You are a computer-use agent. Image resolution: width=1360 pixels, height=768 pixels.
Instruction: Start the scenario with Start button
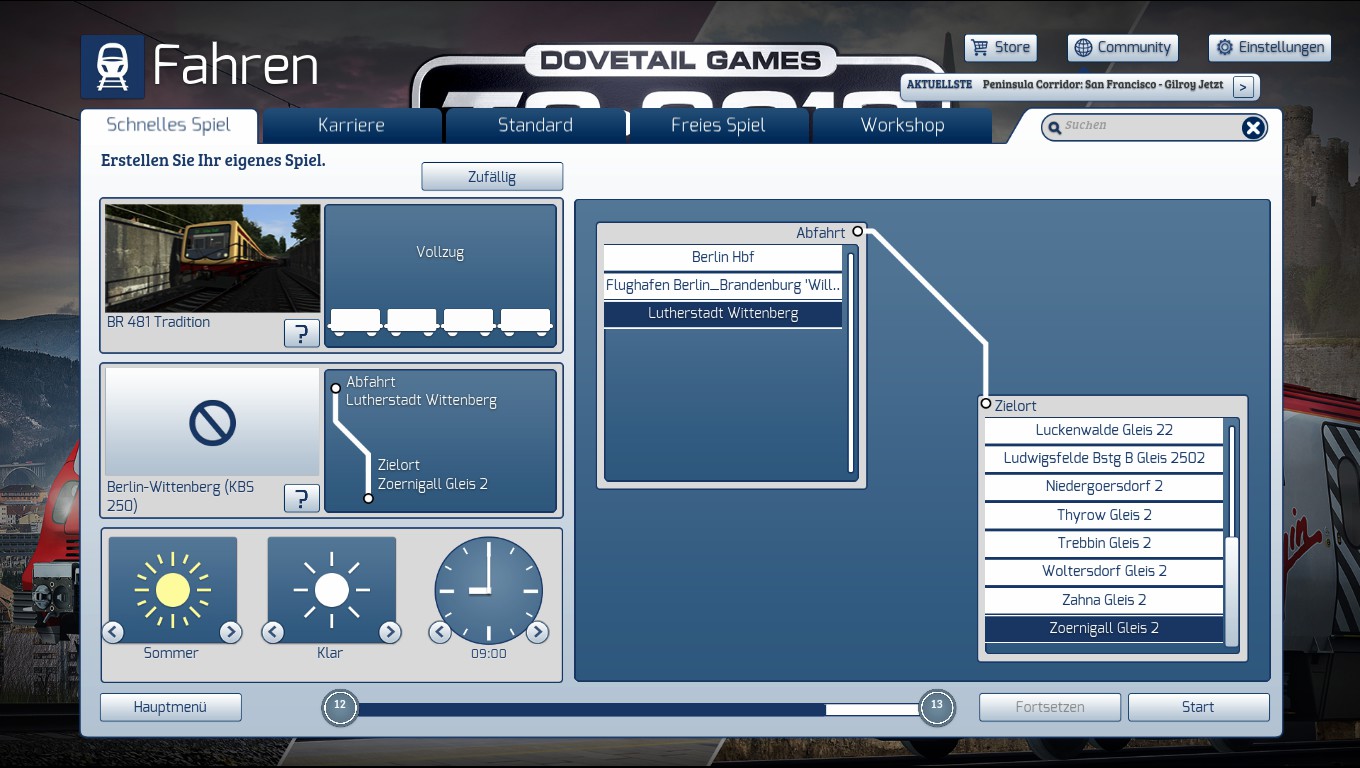click(1198, 707)
